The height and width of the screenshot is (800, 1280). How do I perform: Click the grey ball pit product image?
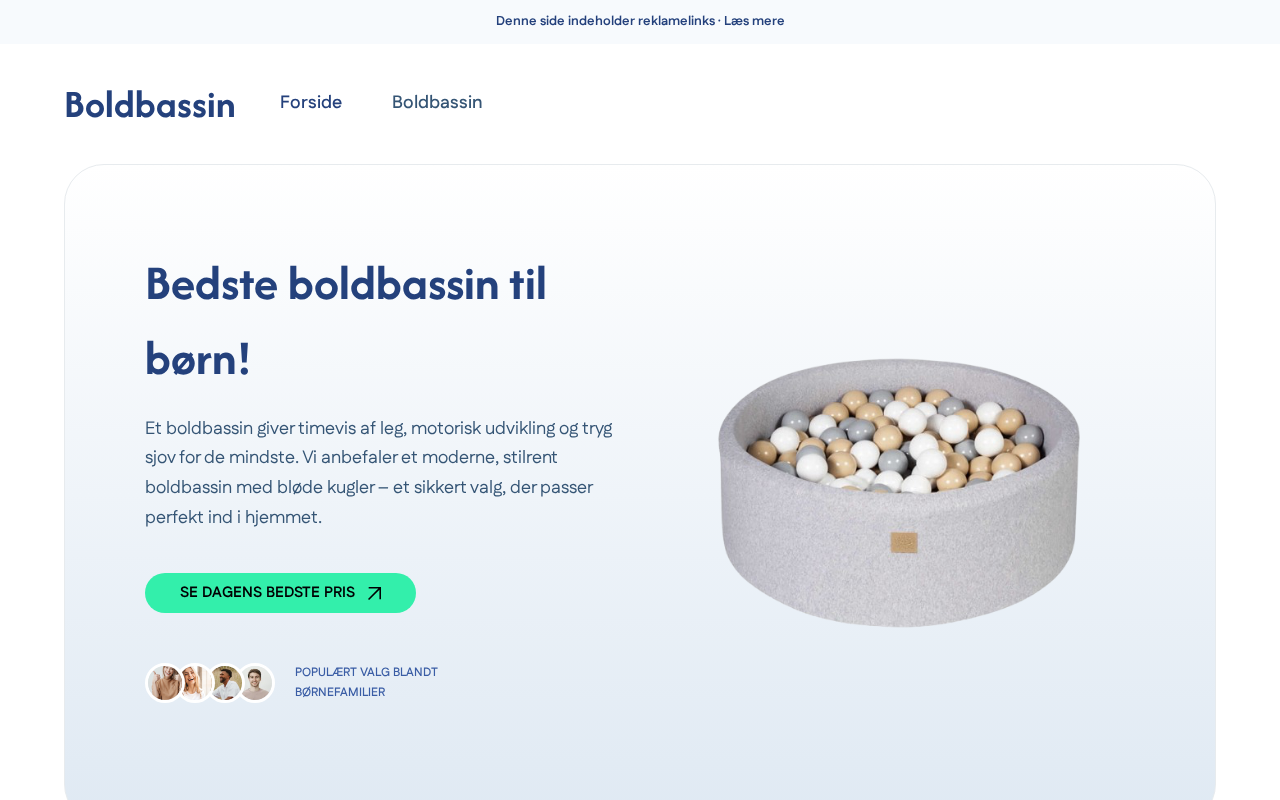click(899, 493)
